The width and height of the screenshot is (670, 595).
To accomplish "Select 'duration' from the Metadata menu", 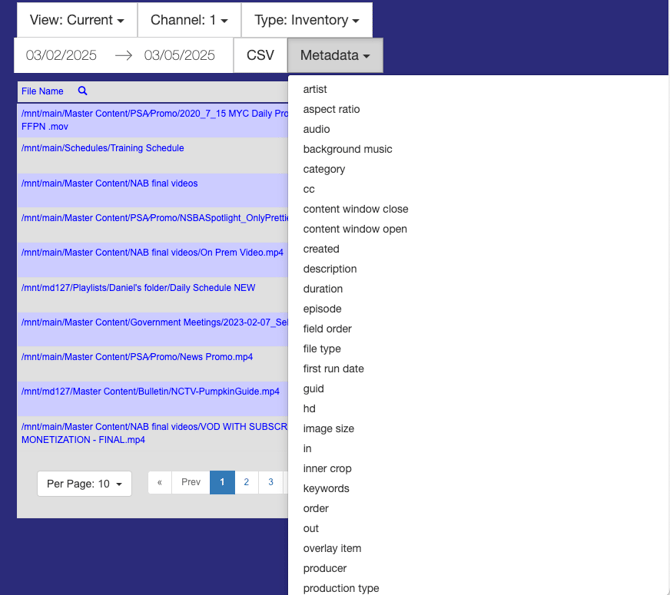I will pyautogui.click(x=322, y=289).
